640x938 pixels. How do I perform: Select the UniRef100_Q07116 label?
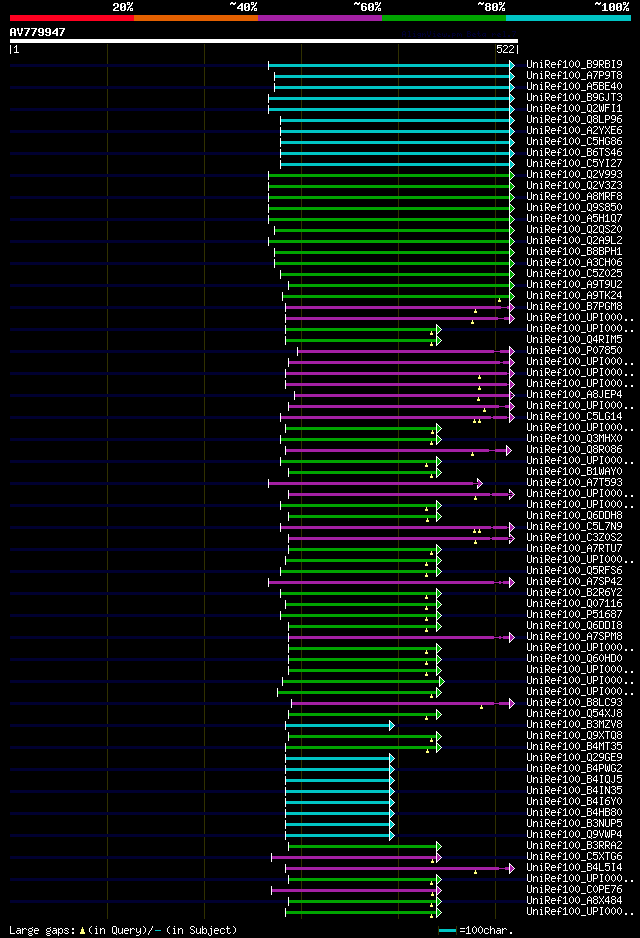coord(574,604)
